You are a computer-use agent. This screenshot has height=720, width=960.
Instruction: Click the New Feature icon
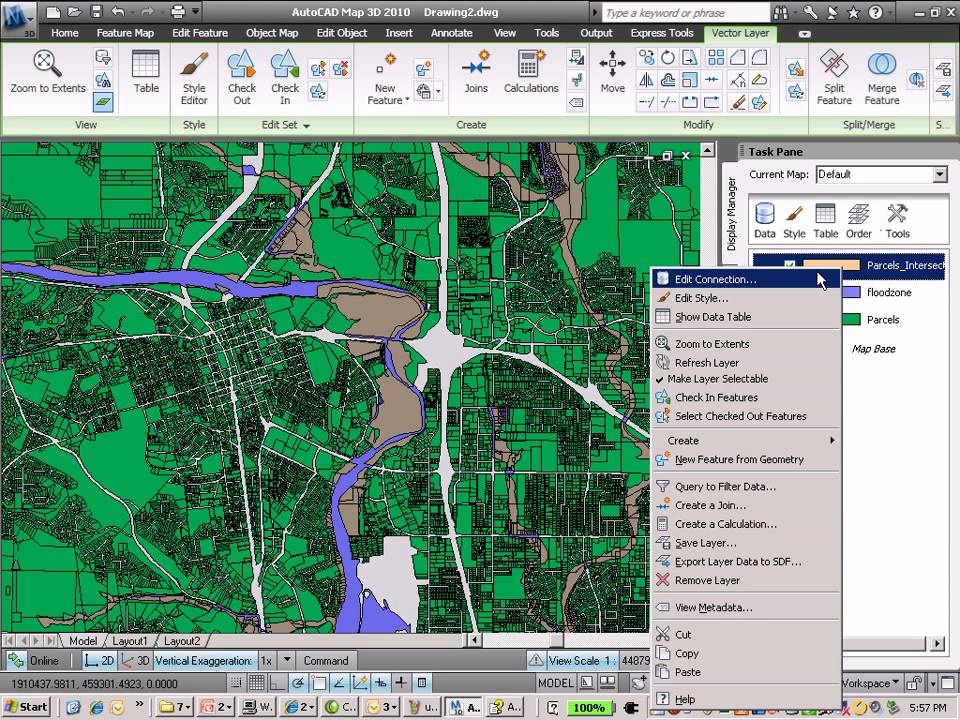pyautogui.click(x=386, y=64)
